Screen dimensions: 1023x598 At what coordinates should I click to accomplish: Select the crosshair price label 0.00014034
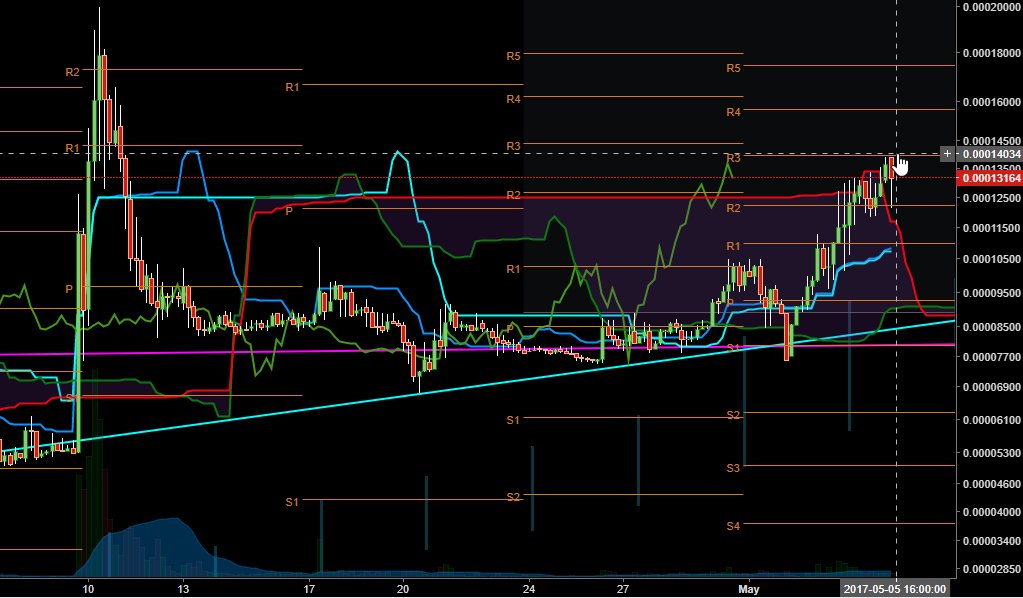pyautogui.click(x=990, y=154)
